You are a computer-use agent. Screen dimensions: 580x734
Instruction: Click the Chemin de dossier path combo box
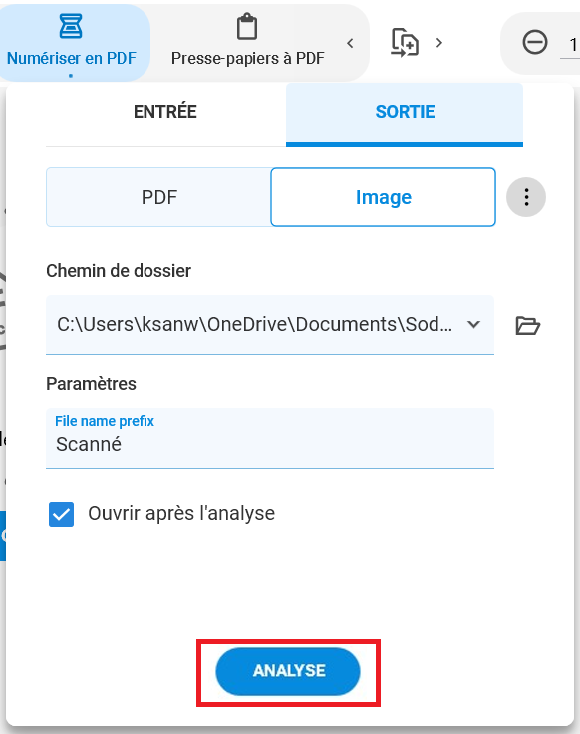pyautogui.click(x=270, y=325)
